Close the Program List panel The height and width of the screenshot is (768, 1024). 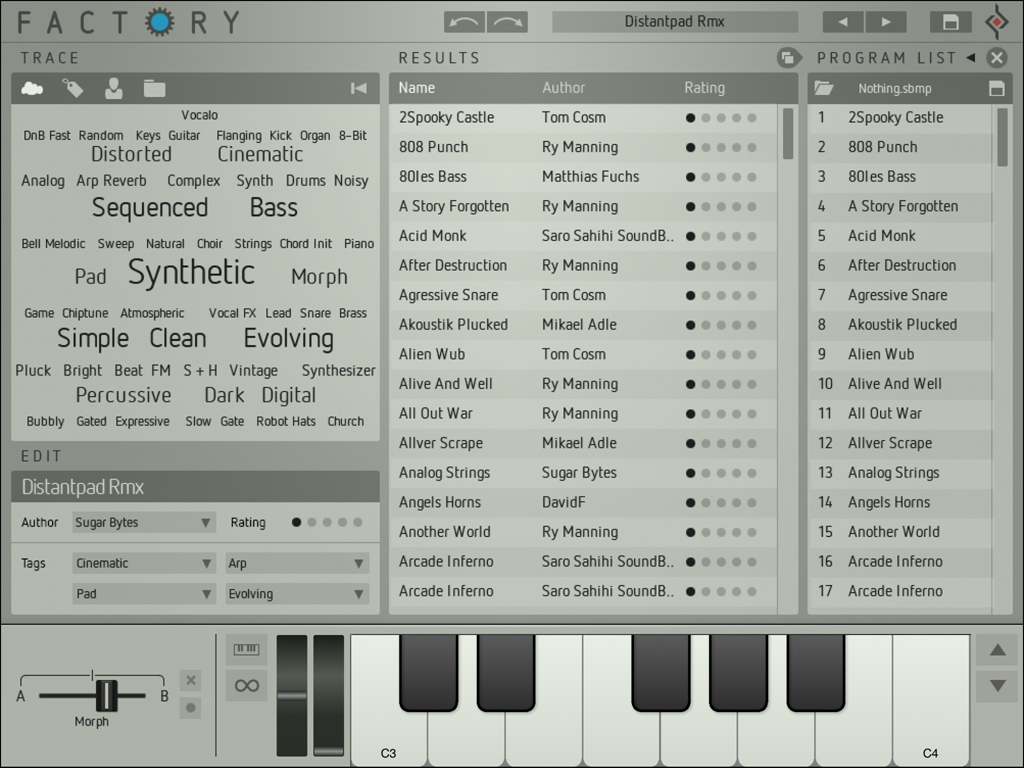(997, 58)
